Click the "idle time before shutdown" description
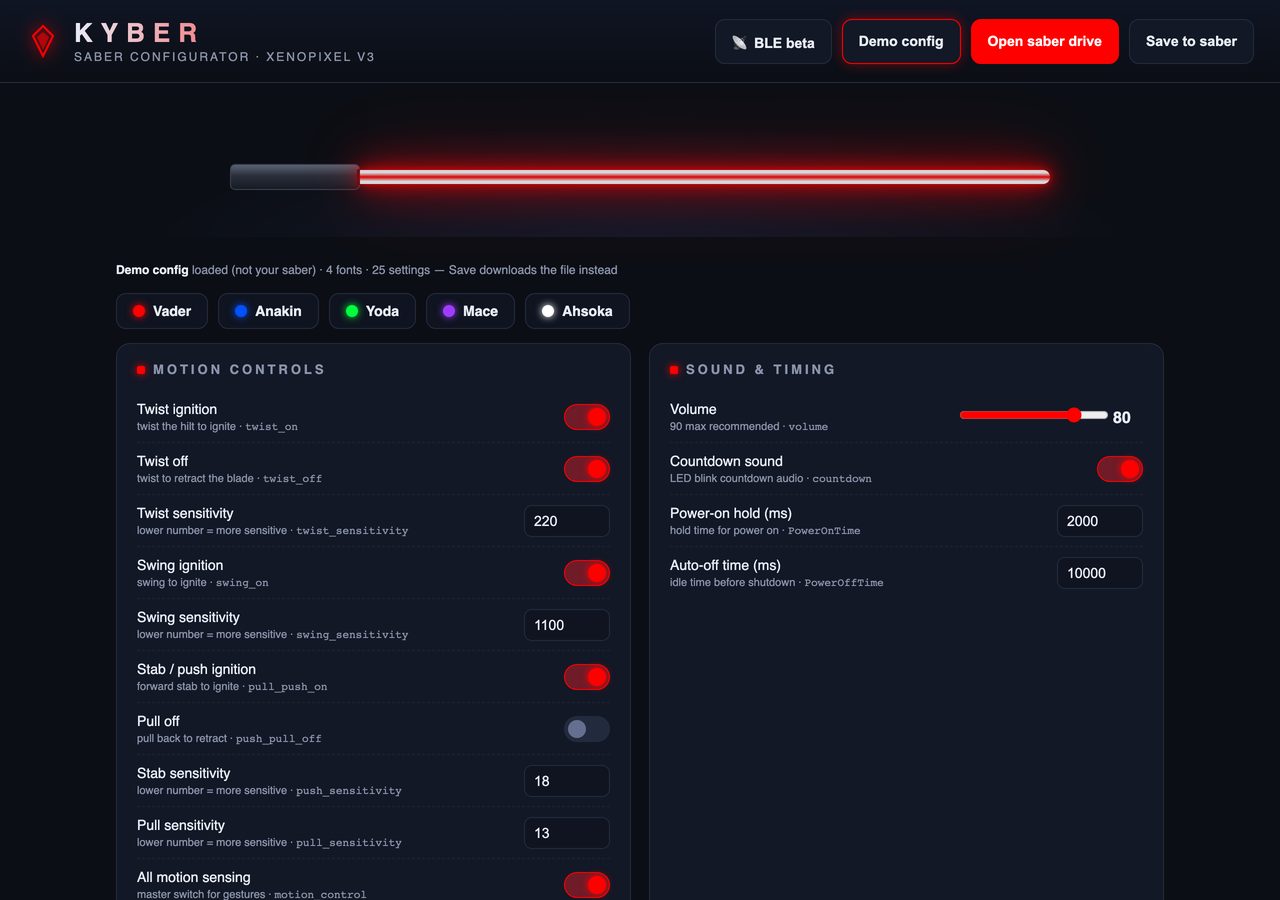 733,583
